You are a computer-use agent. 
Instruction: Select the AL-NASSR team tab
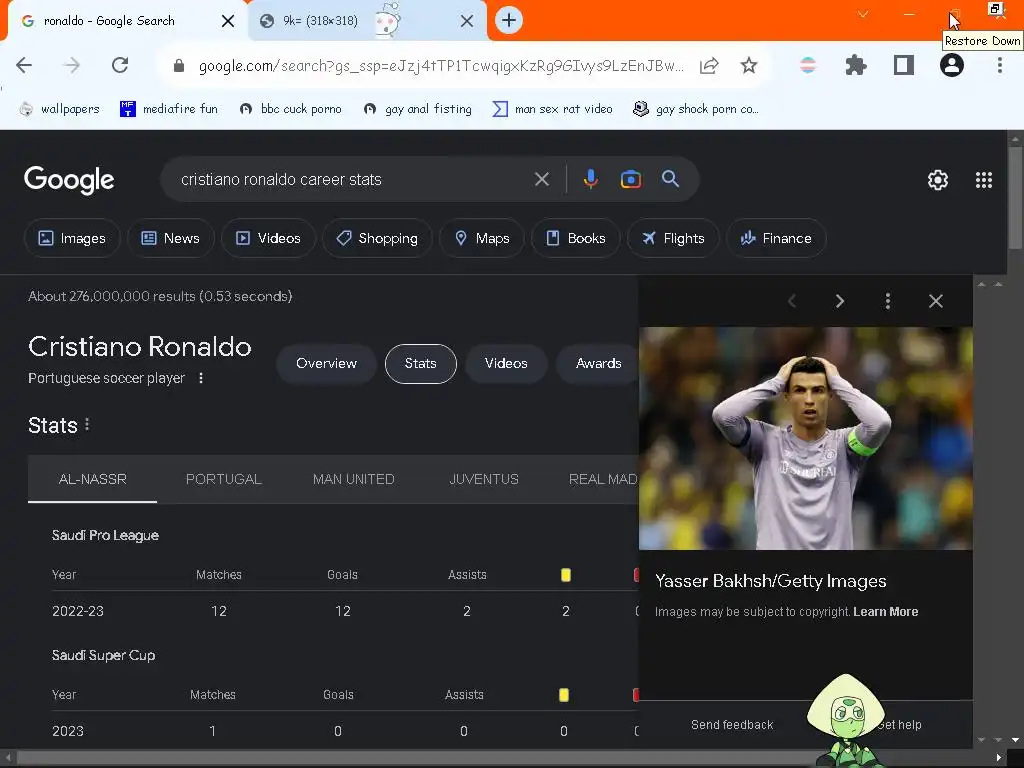coord(92,479)
